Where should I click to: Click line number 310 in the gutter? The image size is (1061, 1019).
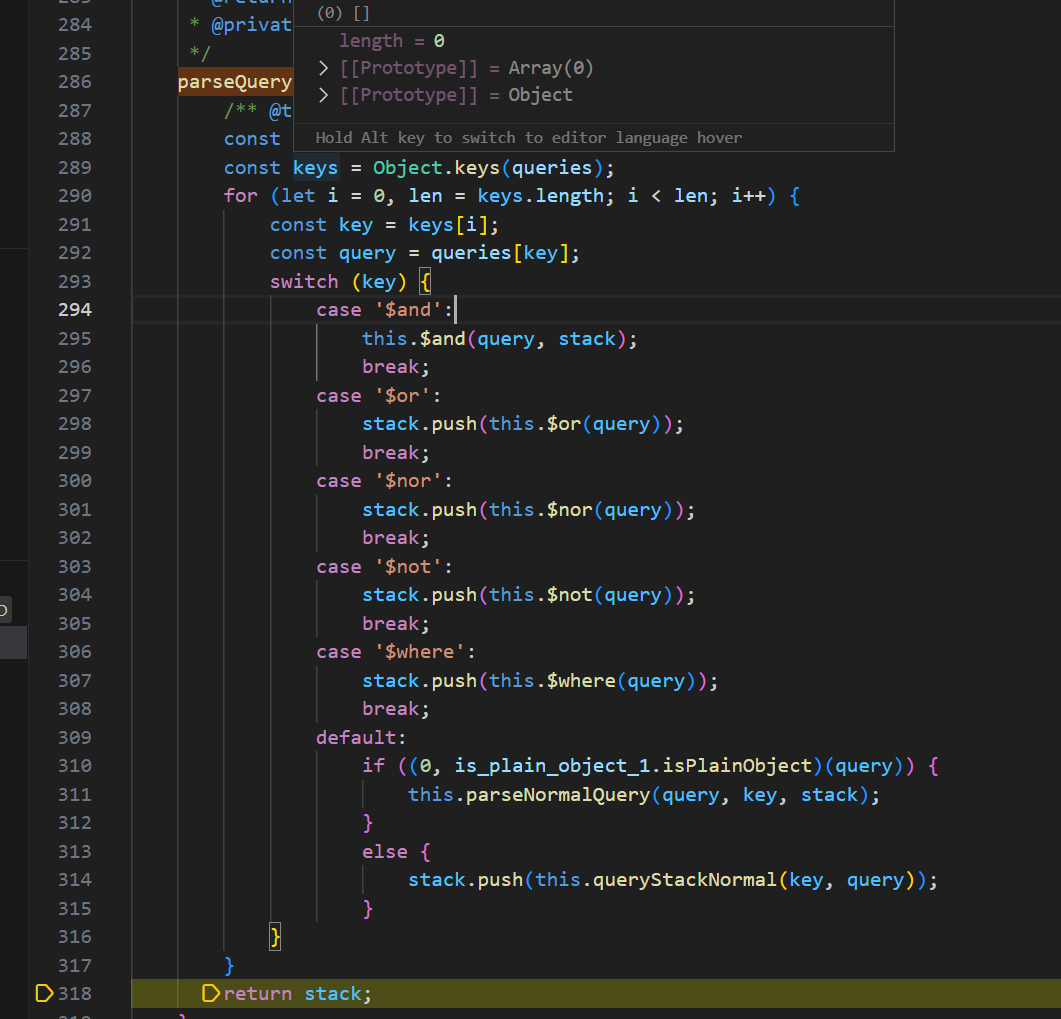pyautogui.click(x=74, y=766)
